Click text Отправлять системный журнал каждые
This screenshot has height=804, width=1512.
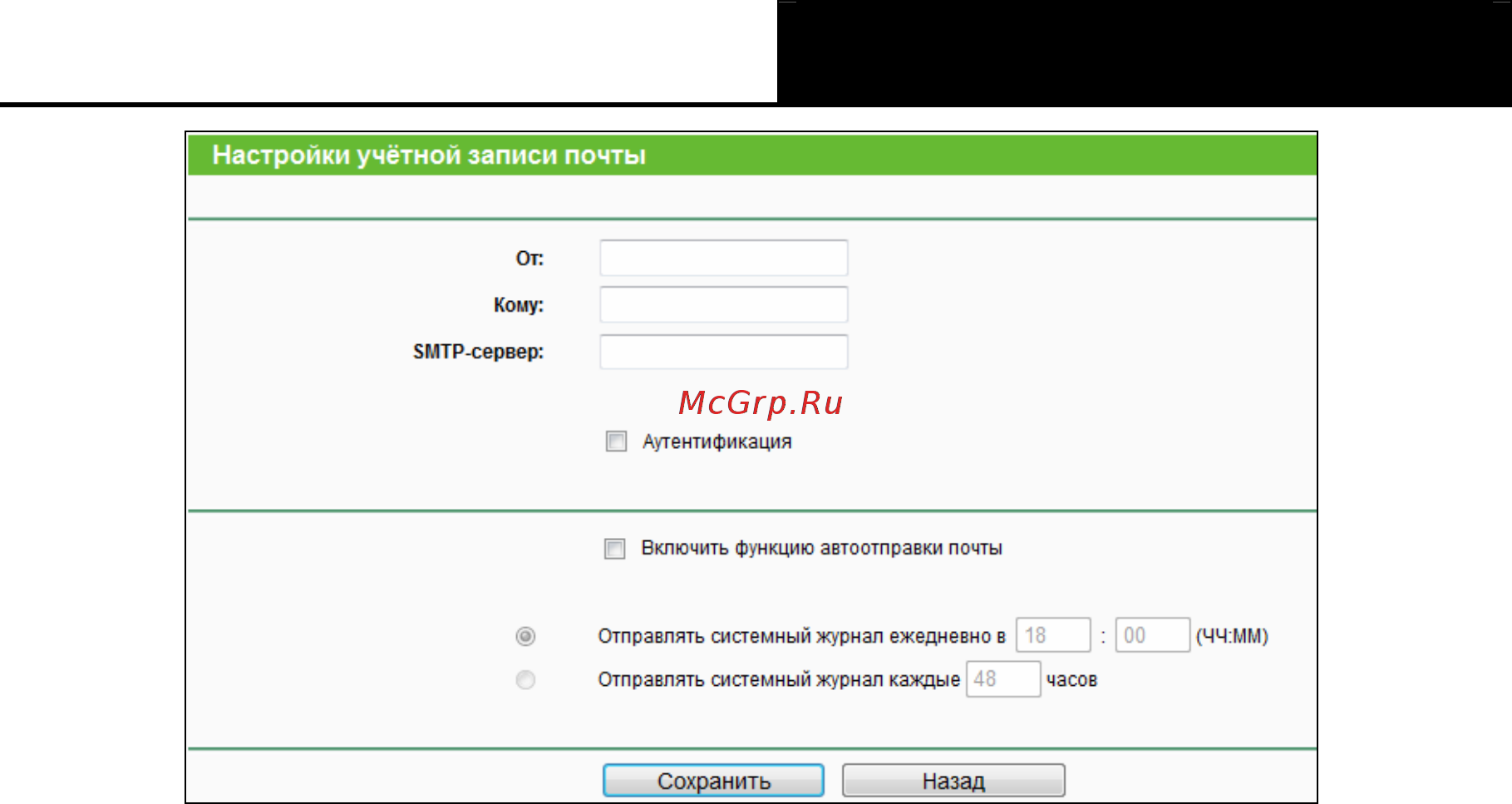779,679
